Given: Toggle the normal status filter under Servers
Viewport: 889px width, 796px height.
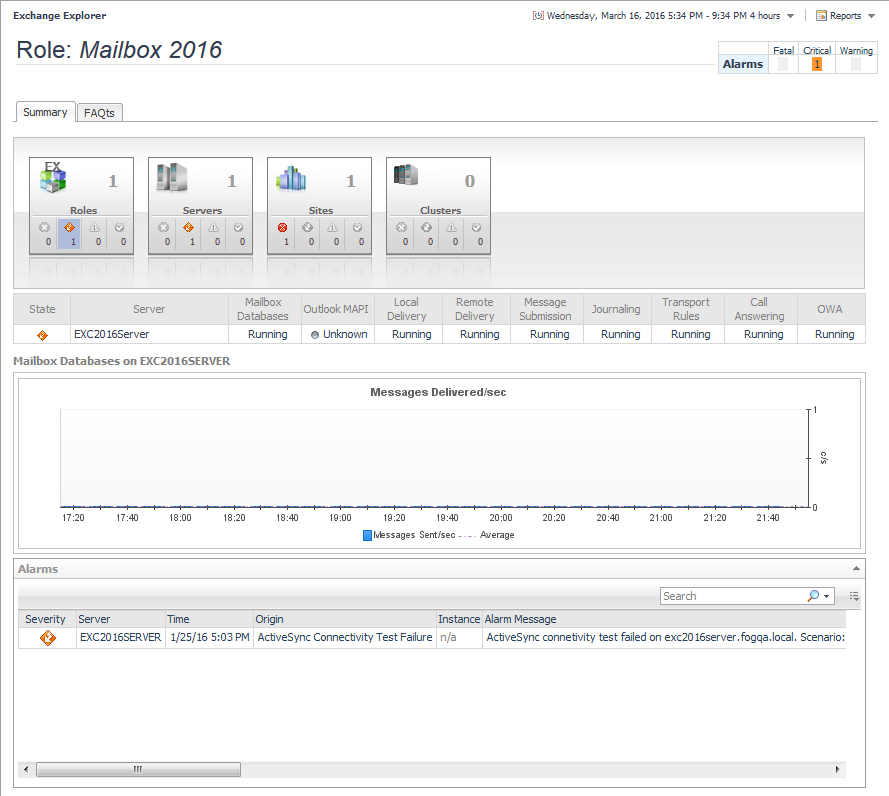Looking at the screenshot, I should (238, 234).
